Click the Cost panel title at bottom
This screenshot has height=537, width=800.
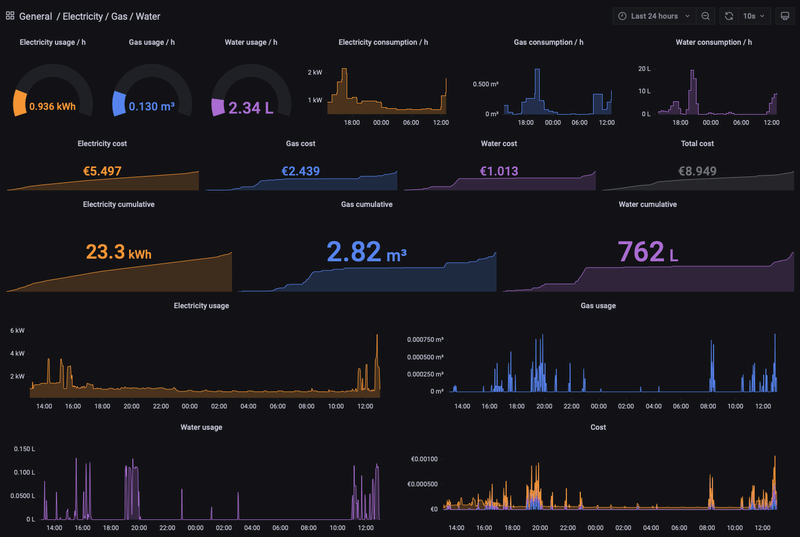(x=598, y=427)
